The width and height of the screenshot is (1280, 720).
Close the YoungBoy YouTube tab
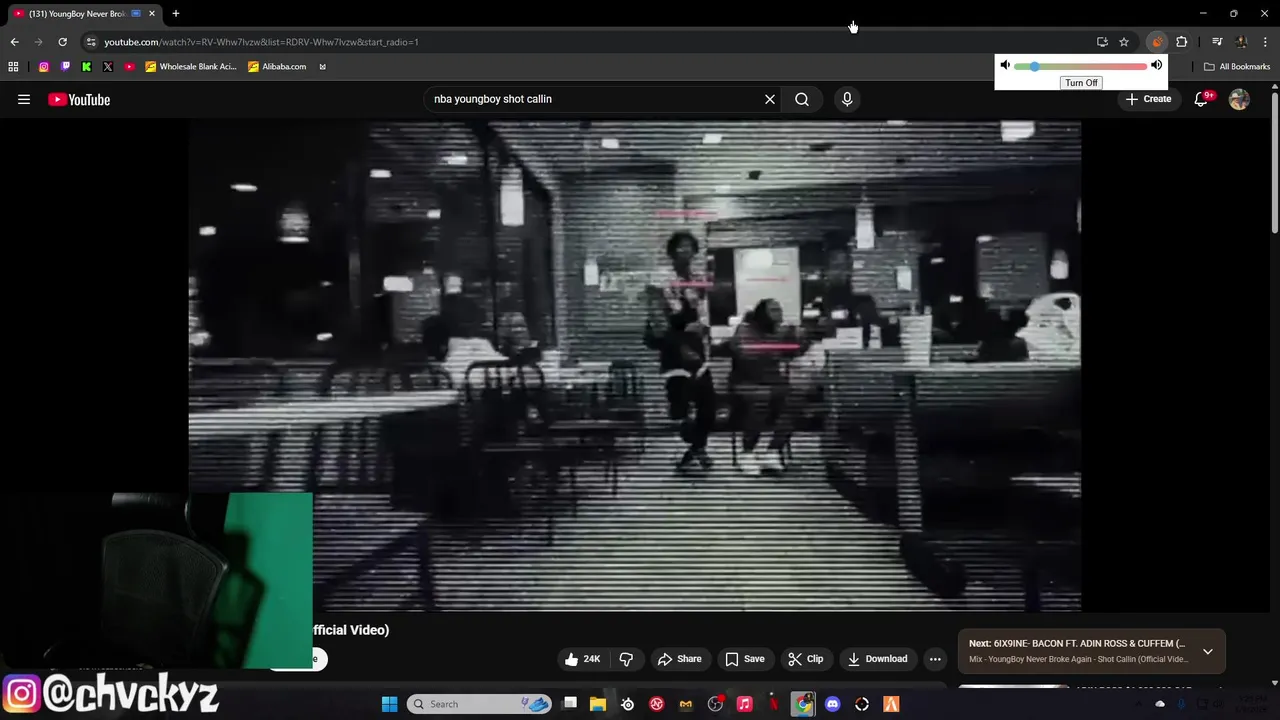coord(152,14)
